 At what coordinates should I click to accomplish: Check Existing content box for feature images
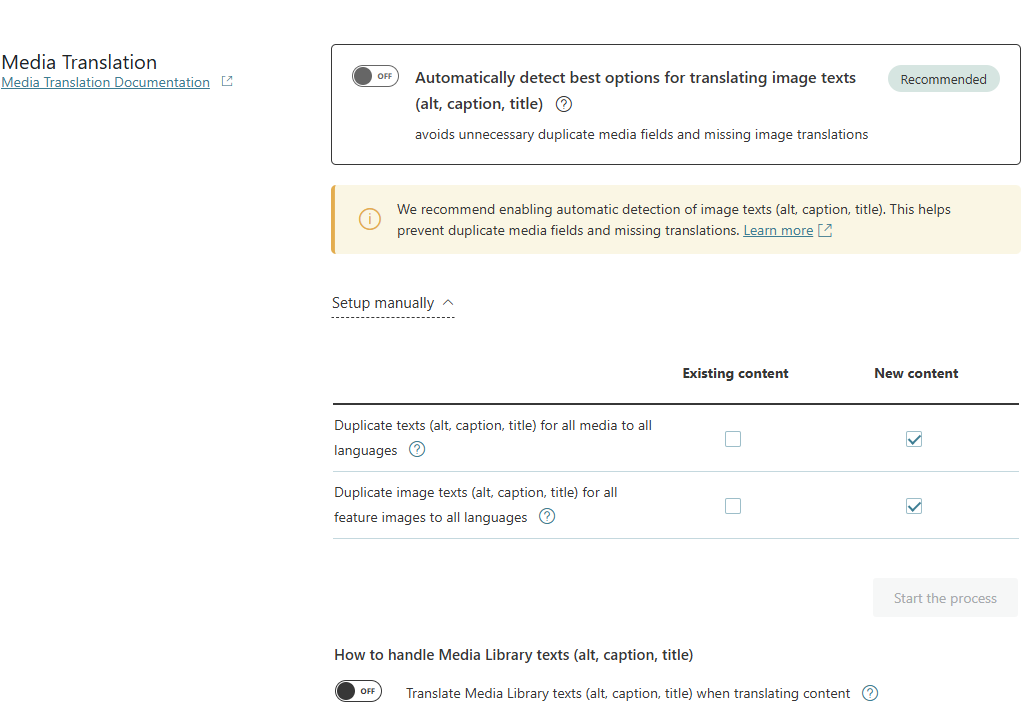tap(733, 506)
